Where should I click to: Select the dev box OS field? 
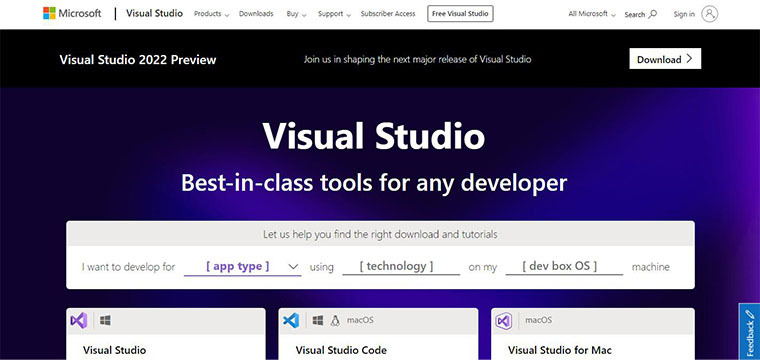point(564,266)
